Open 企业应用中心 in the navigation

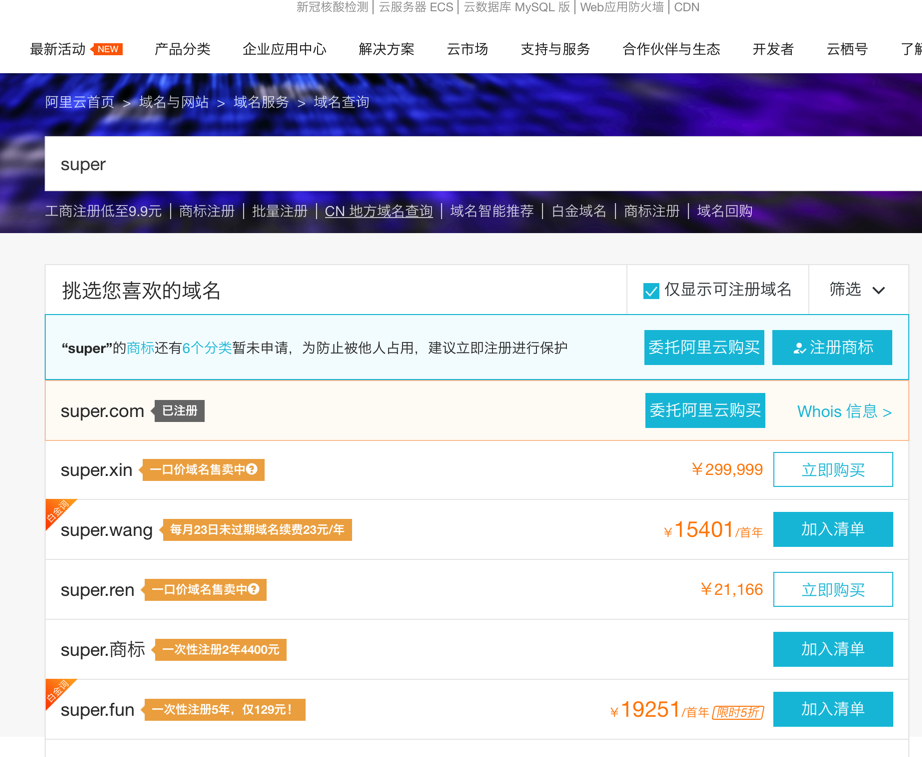(285, 49)
